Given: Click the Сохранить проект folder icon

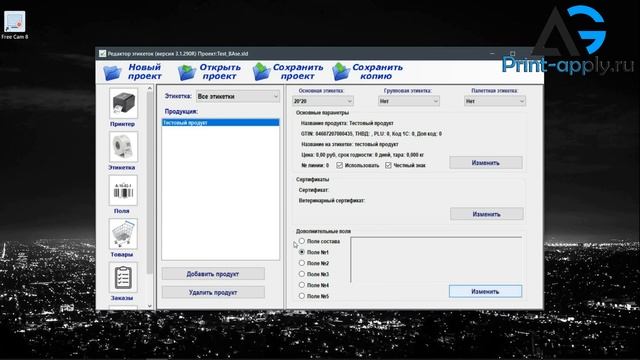Looking at the screenshot, I should click(x=262, y=72).
